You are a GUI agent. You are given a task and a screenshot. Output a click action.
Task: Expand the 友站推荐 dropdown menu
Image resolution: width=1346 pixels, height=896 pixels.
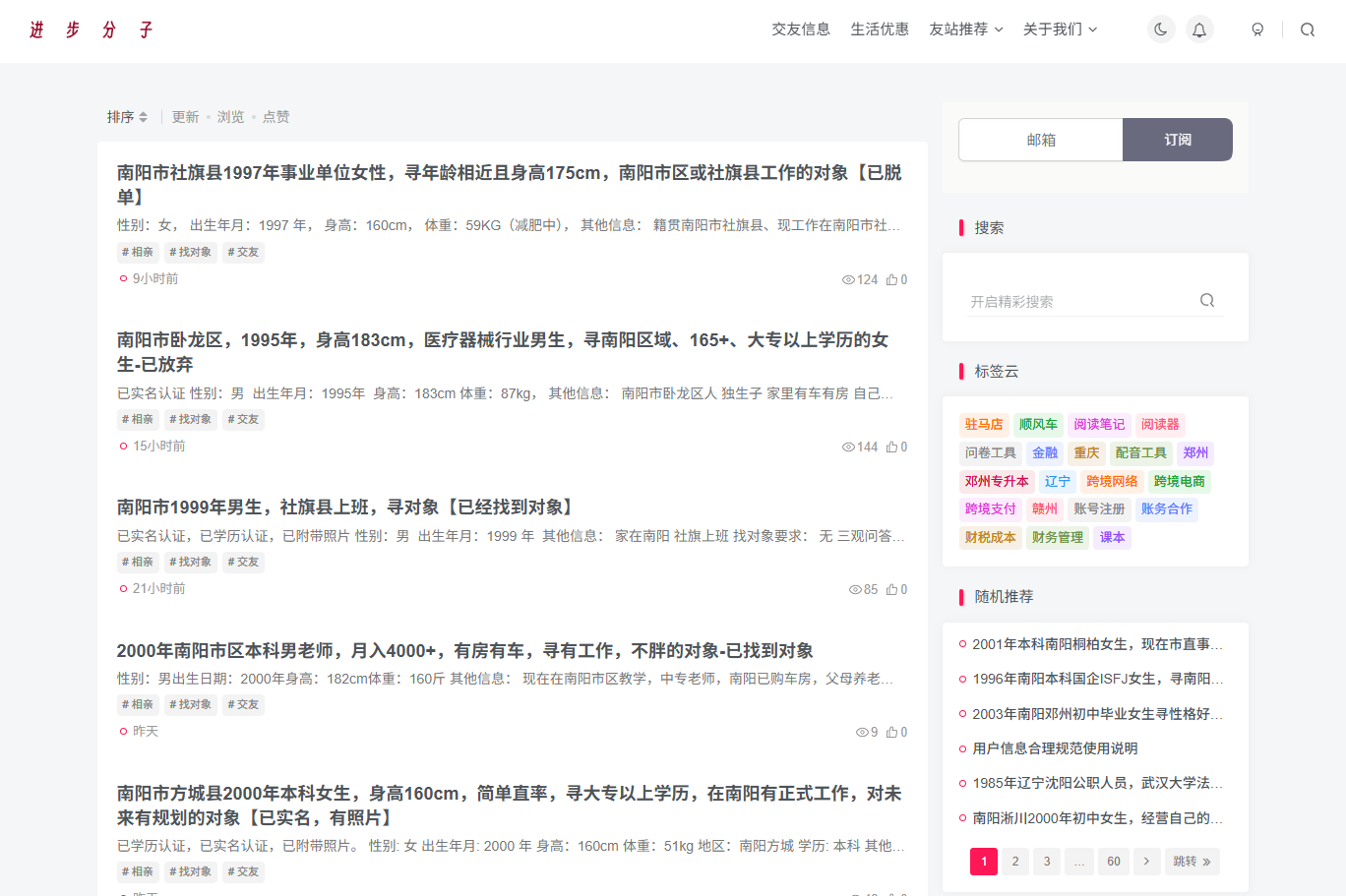965,29
